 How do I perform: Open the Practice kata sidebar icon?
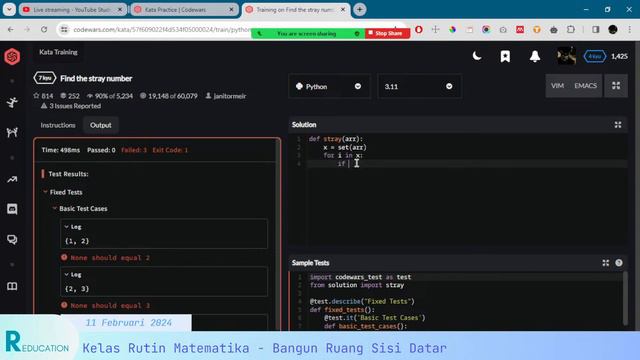tap(12, 102)
